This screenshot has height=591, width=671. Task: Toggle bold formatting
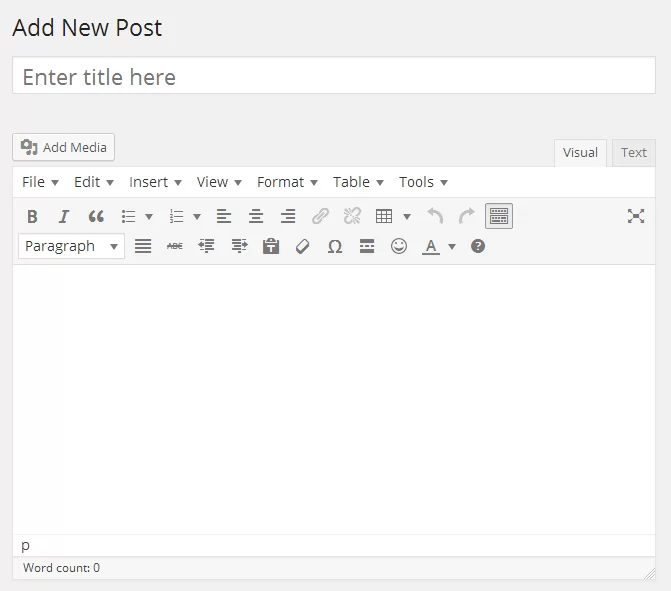pos(32,216)
